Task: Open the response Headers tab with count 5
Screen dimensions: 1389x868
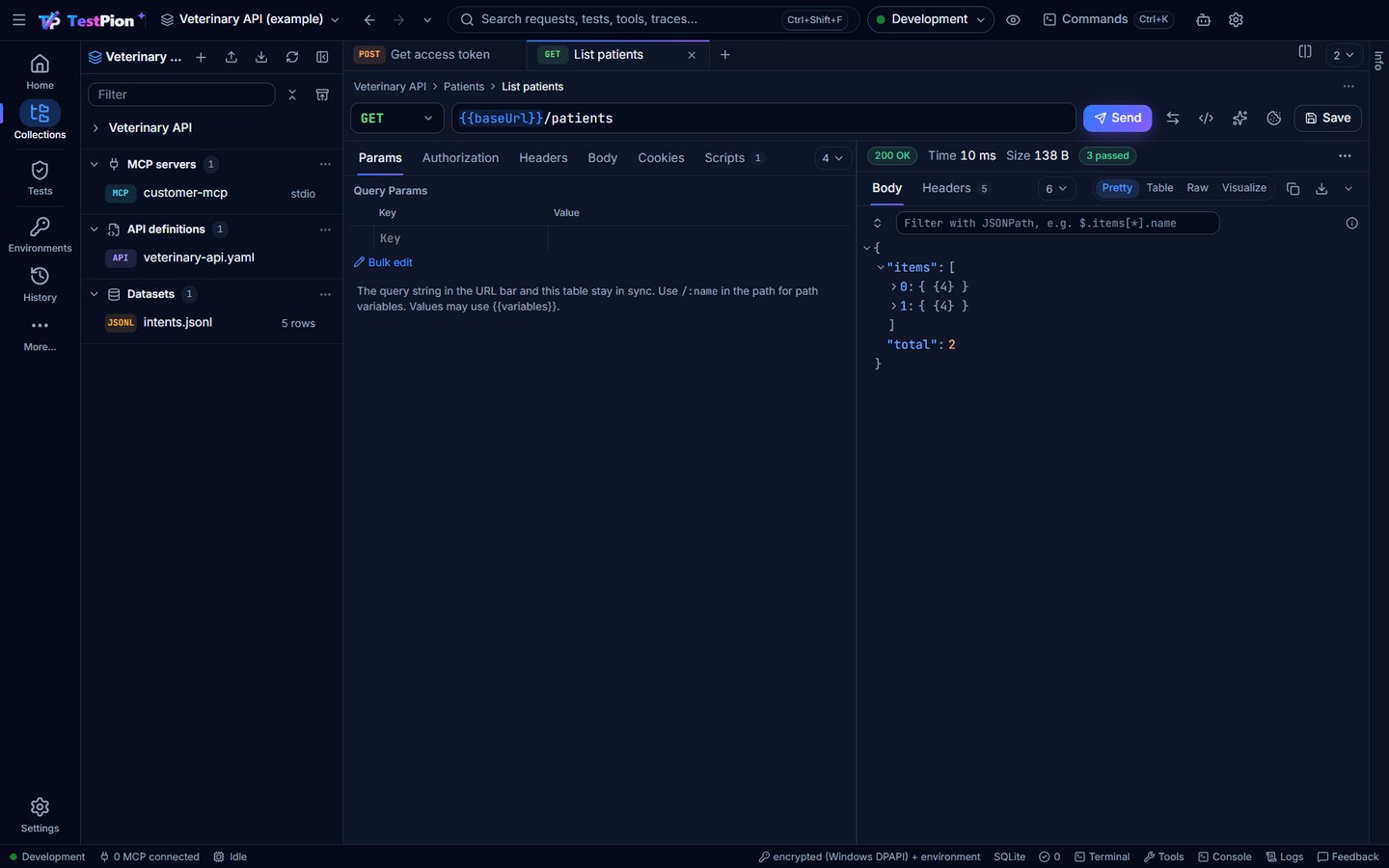Action: [955, 188]
